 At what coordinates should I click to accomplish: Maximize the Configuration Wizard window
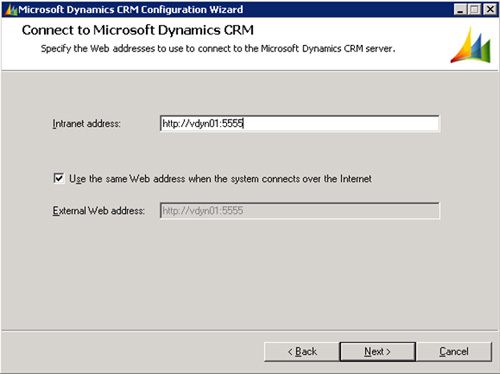click(474, 9)
